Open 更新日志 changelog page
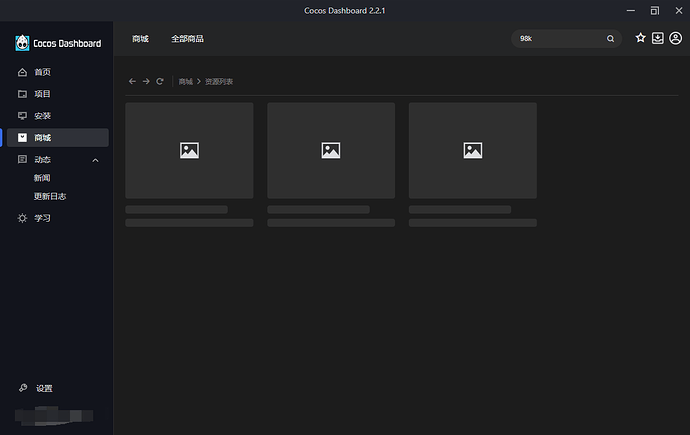The image size is (690, 435). [x=50, y=196]
